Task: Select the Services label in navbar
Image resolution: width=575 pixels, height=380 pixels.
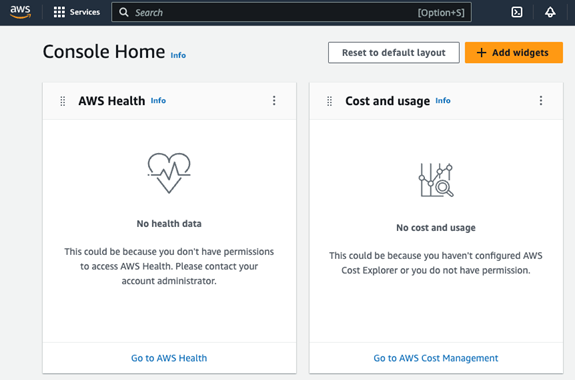Action: pyautogui.click(x=85, y=12)
